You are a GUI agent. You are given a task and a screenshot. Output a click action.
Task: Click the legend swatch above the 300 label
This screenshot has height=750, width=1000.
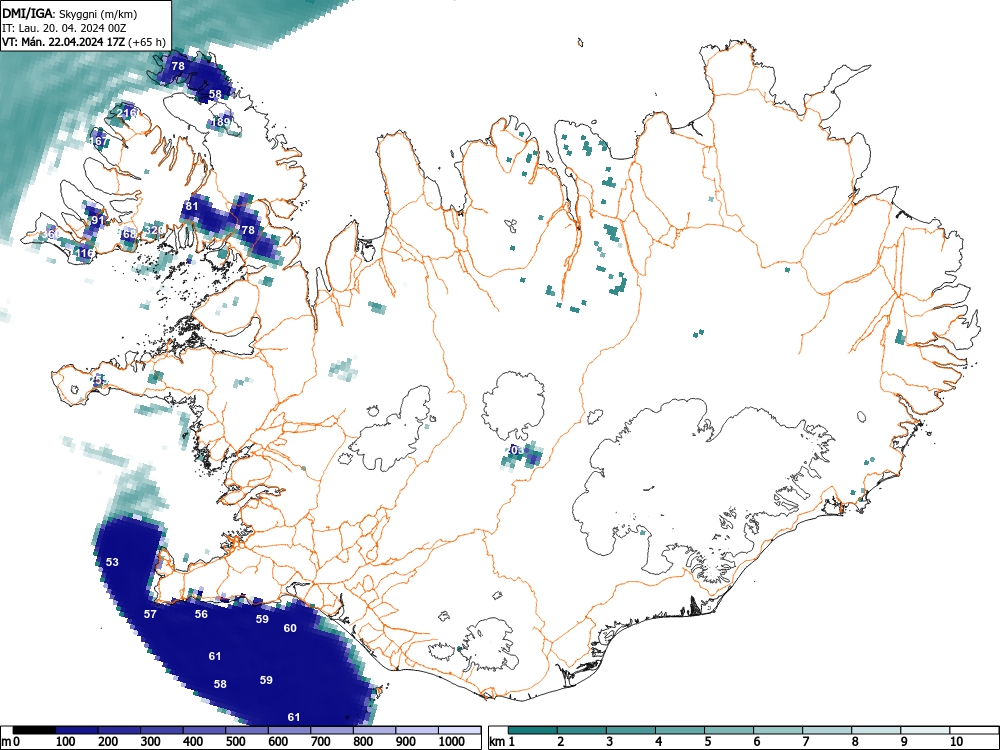161,730
